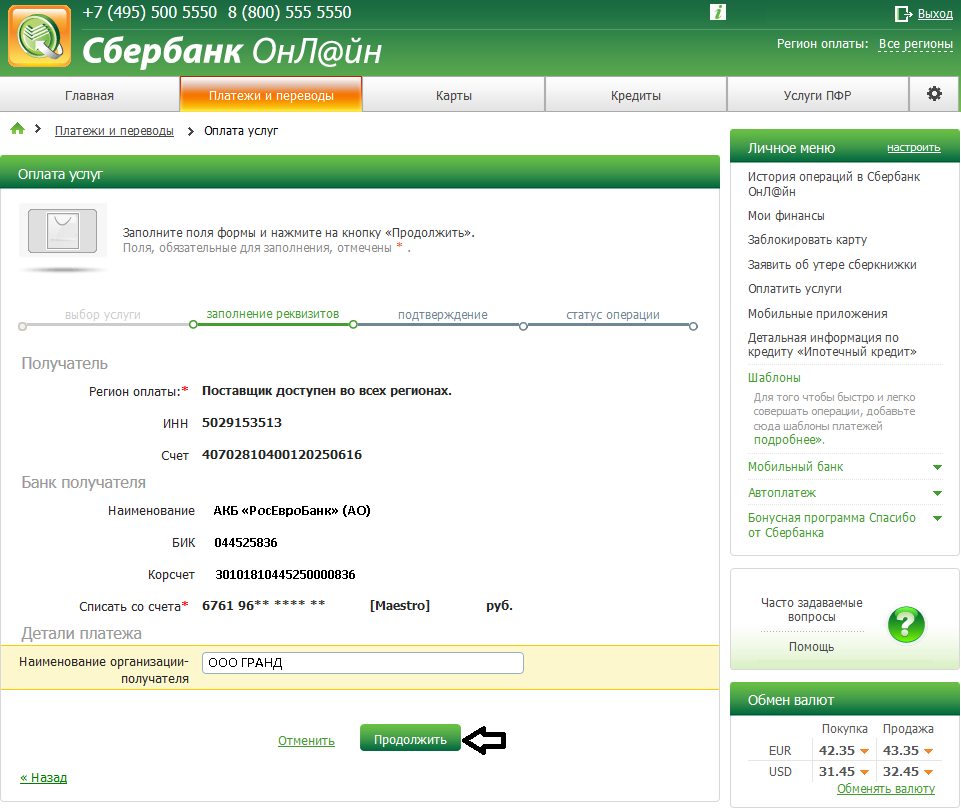Screen dimensions: 961x809
Task: Open the Главная tab
Action: tap(89, 95)
